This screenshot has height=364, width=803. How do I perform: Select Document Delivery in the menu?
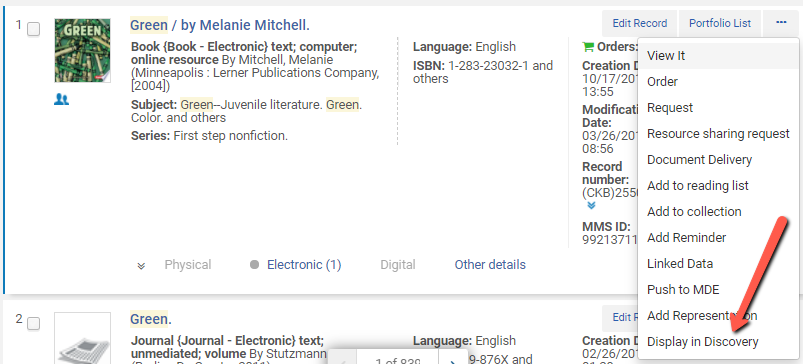(719, 160)
